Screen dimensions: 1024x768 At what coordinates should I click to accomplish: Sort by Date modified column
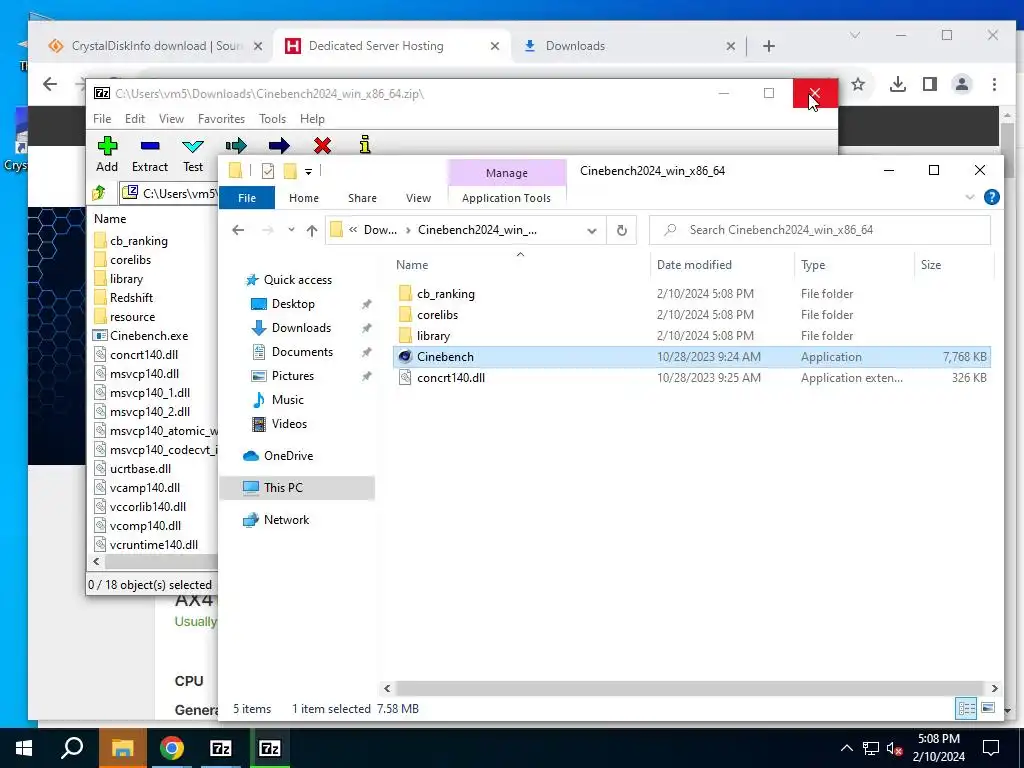pos(694,264)
